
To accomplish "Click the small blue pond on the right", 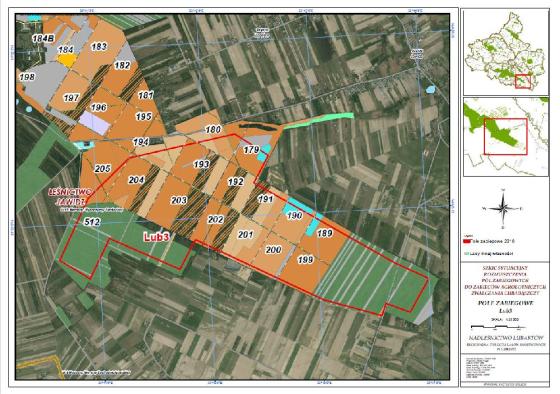I will click(431, 89).
